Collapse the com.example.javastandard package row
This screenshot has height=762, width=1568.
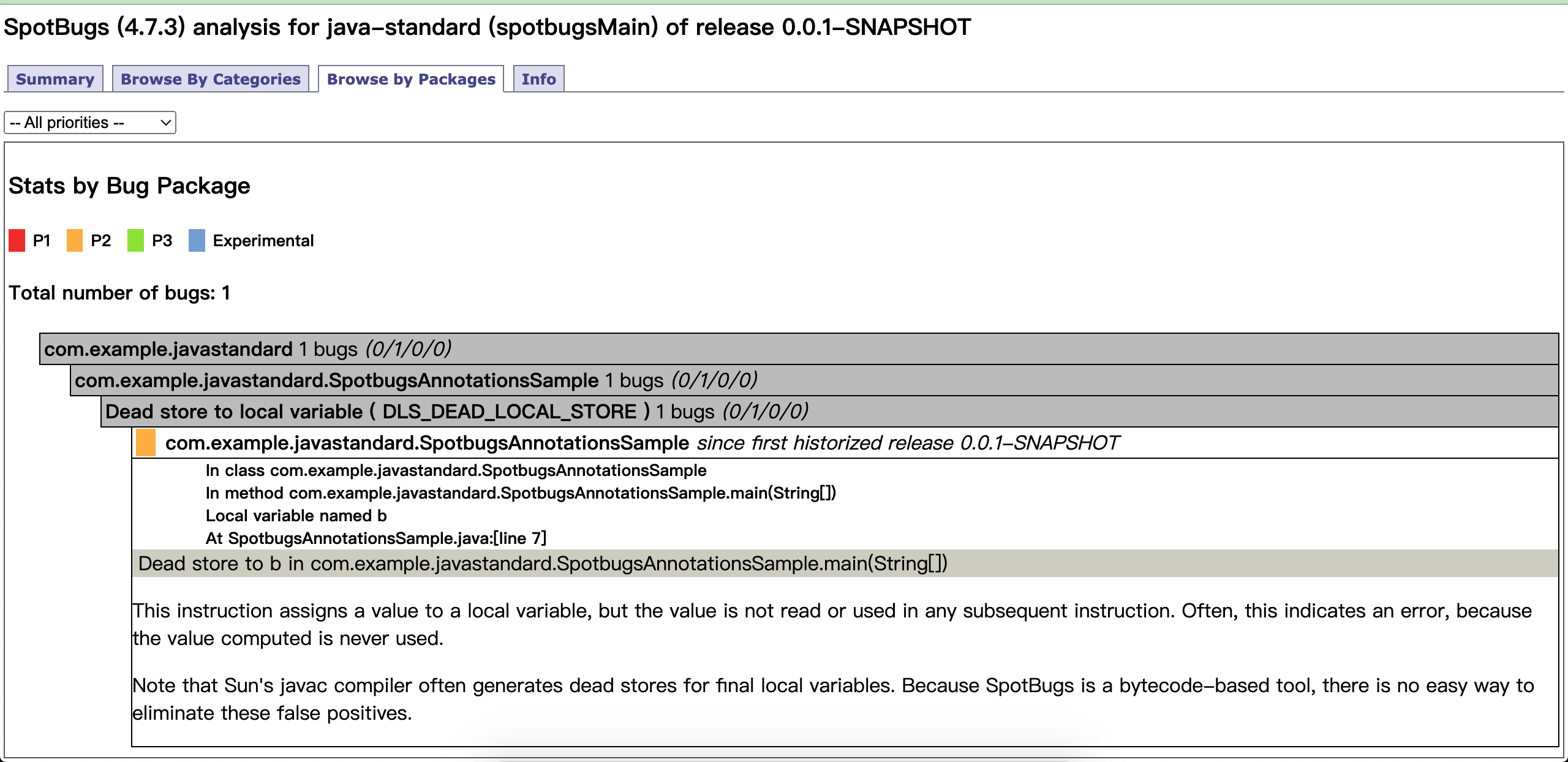pyautogui.click(x=168, y=349)
